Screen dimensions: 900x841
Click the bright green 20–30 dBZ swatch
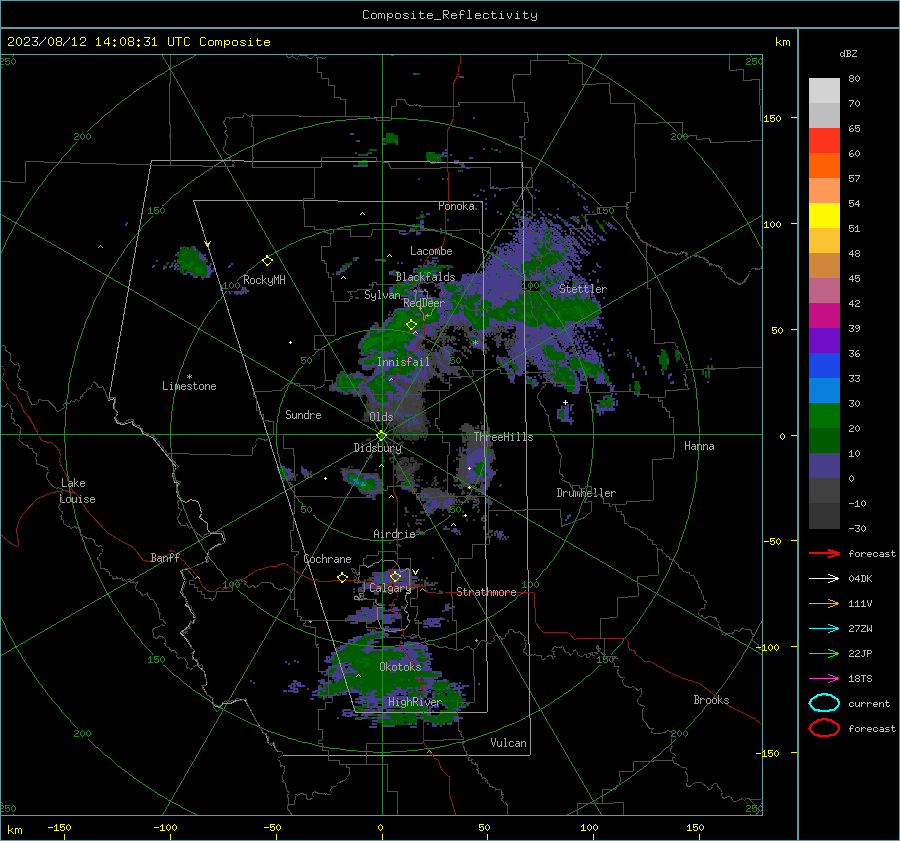click(824, 416)
